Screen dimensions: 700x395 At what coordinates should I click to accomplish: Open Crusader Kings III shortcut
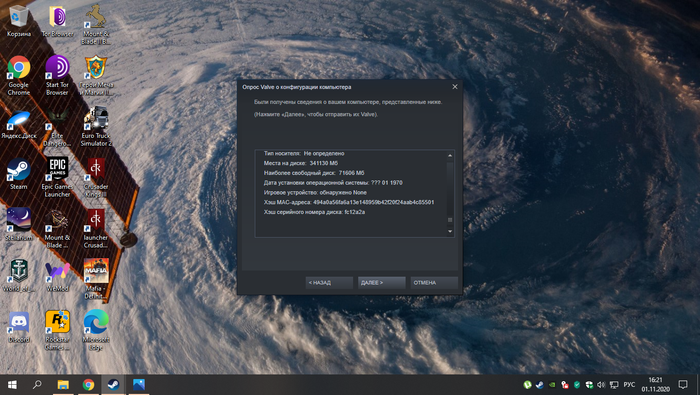pyautogui.click(x=96, y=177)
